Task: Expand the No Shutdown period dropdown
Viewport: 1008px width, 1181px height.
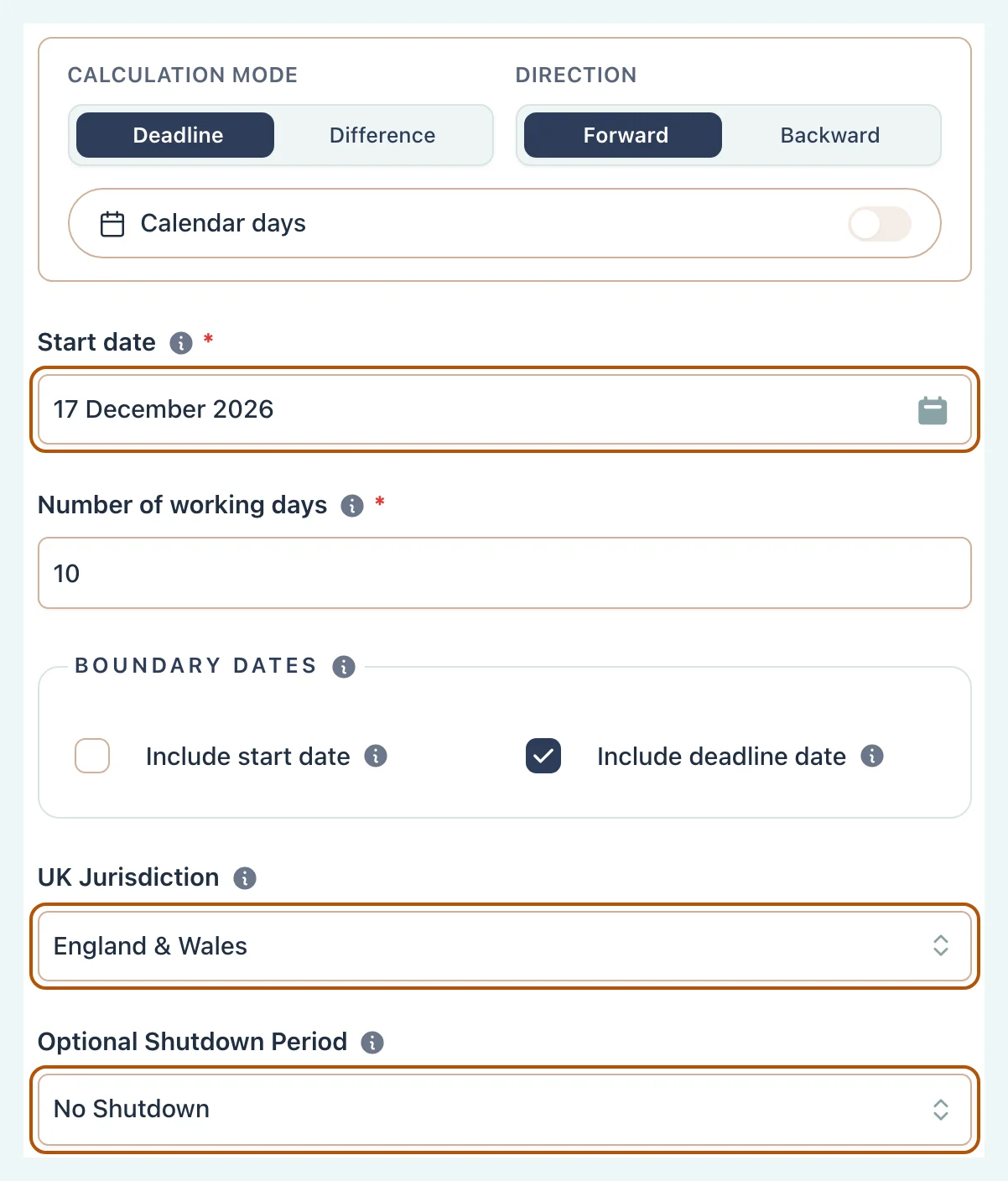Action: [x=505, y=1110]
